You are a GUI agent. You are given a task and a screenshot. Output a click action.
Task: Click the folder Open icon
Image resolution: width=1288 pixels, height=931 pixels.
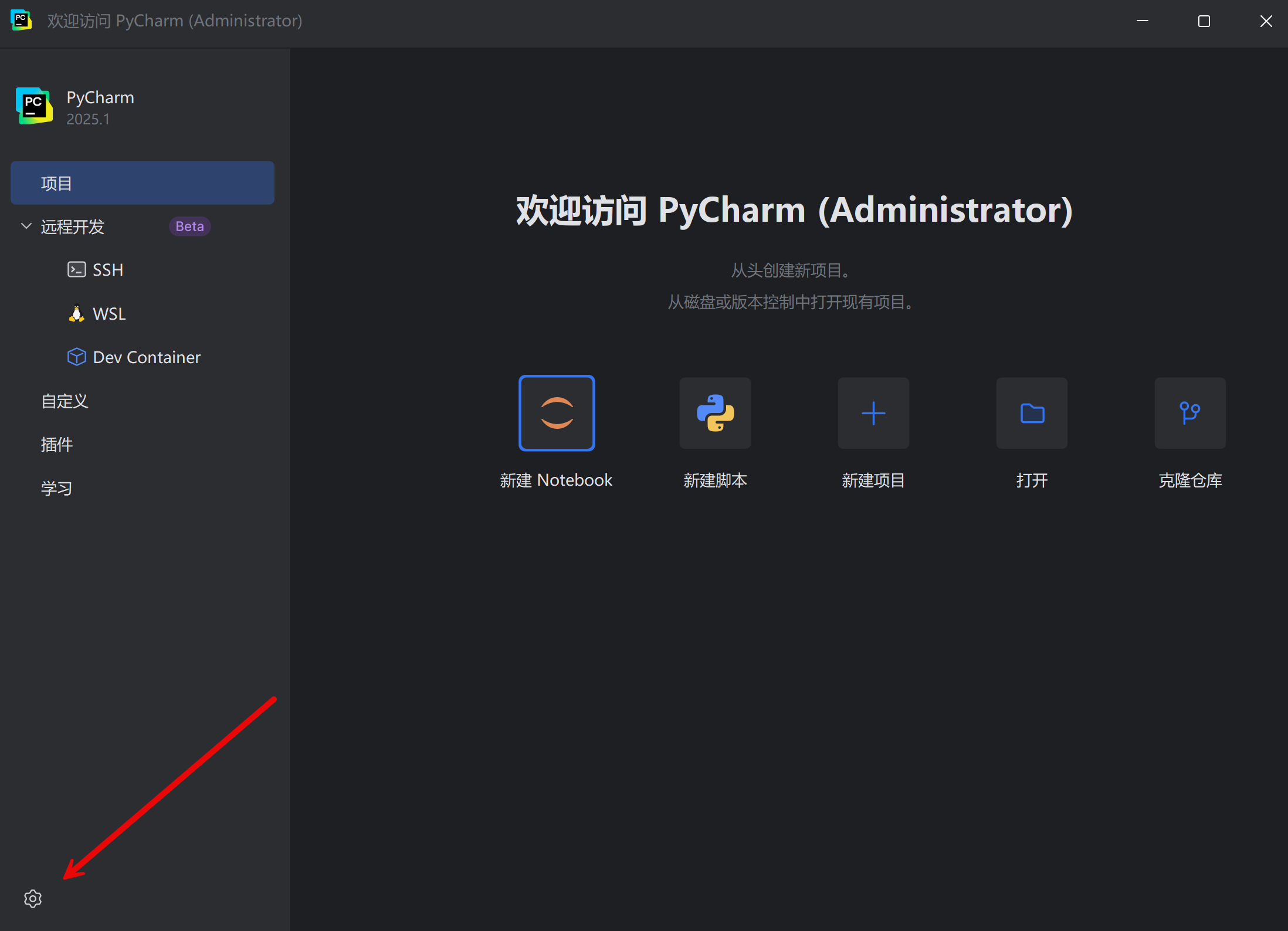(x=1032, y=413)
